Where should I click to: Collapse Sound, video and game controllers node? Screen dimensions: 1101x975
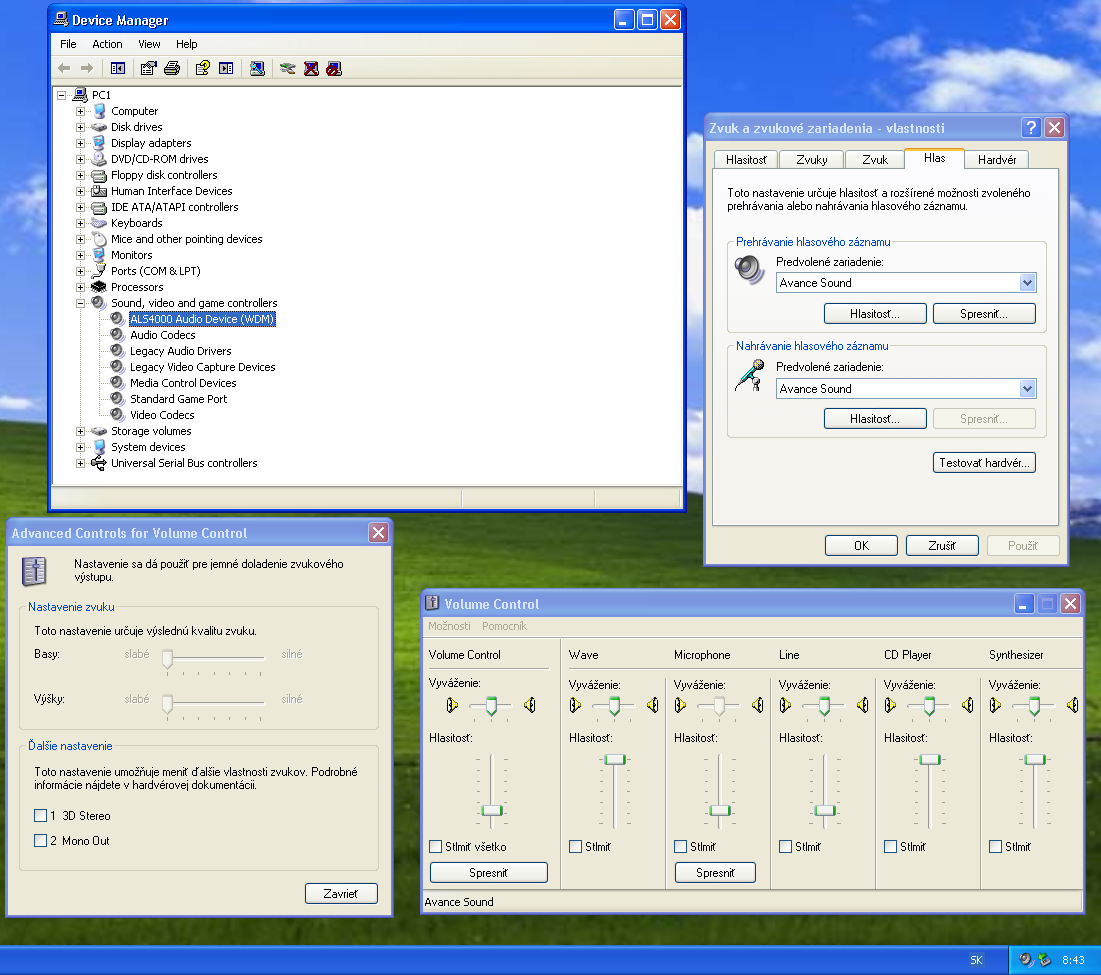(x=81, y=303)
